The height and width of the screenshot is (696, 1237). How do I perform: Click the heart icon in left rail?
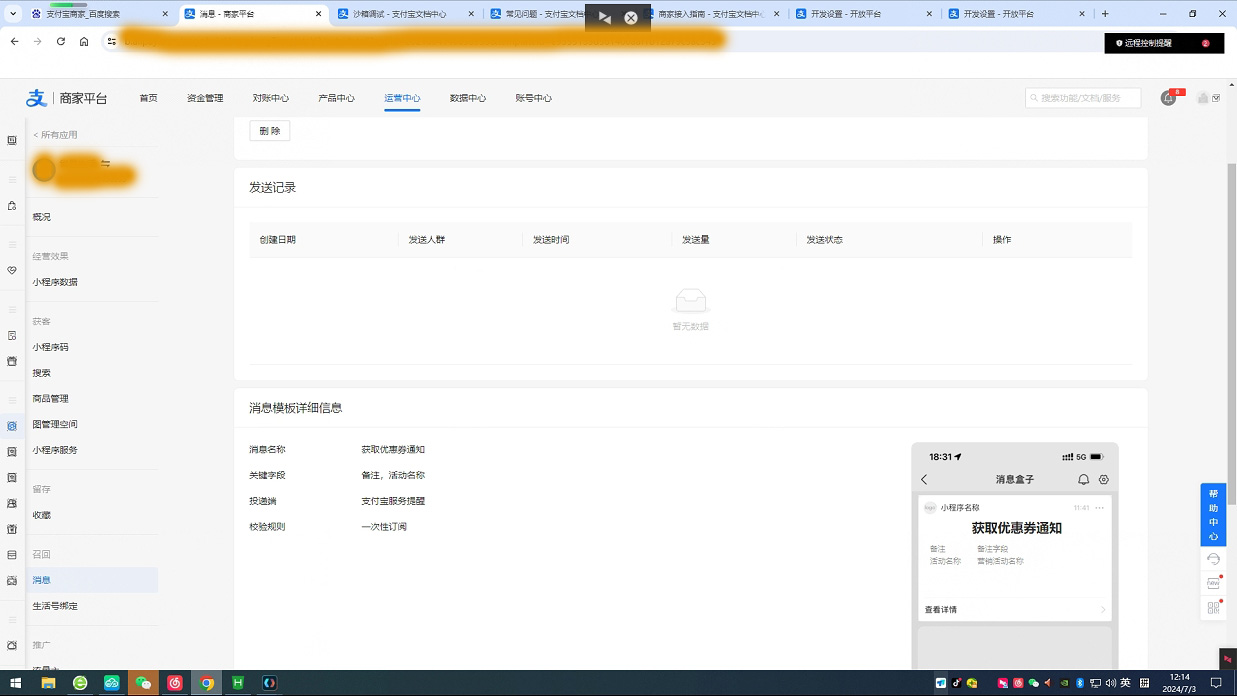pos(12,270)
